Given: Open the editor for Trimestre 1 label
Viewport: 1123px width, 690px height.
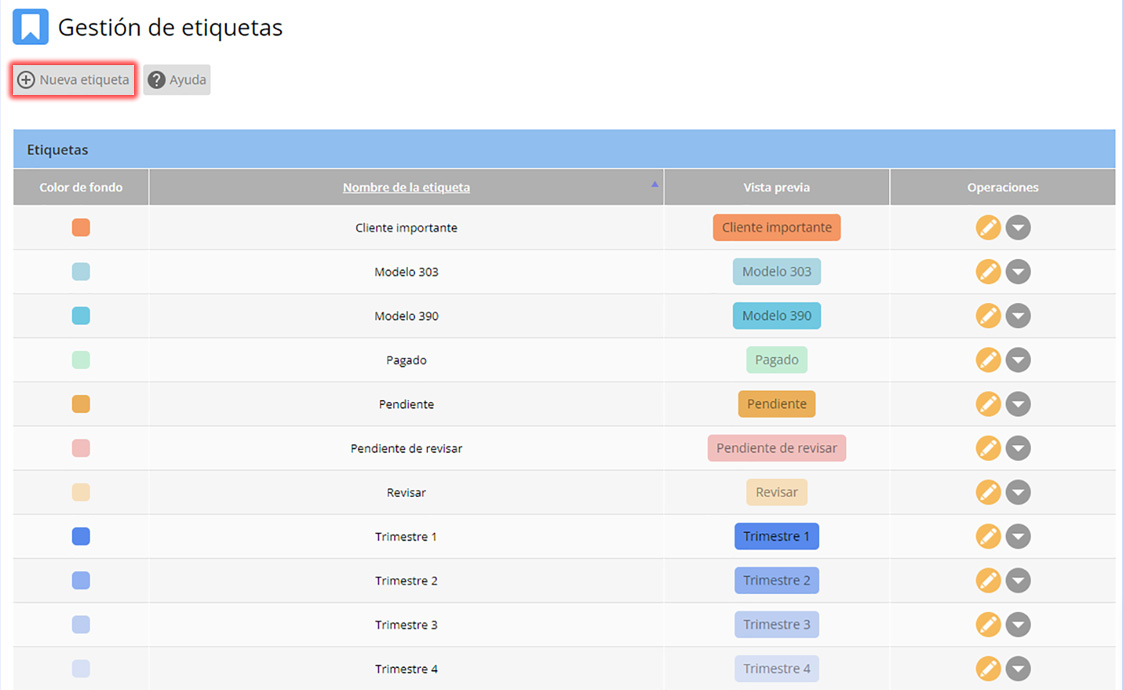Looking at the screenshot, I should pos(988,537).
